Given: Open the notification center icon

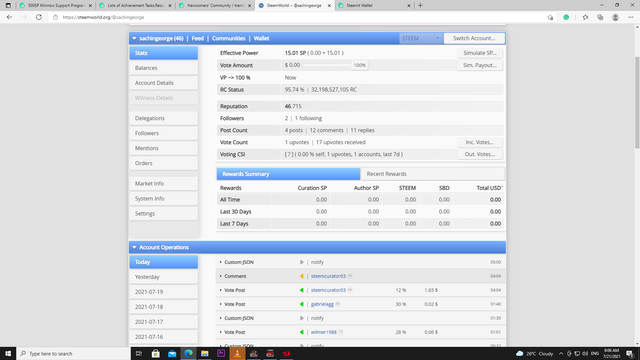Looking at the screenshot, I should (x=630, y=353).
